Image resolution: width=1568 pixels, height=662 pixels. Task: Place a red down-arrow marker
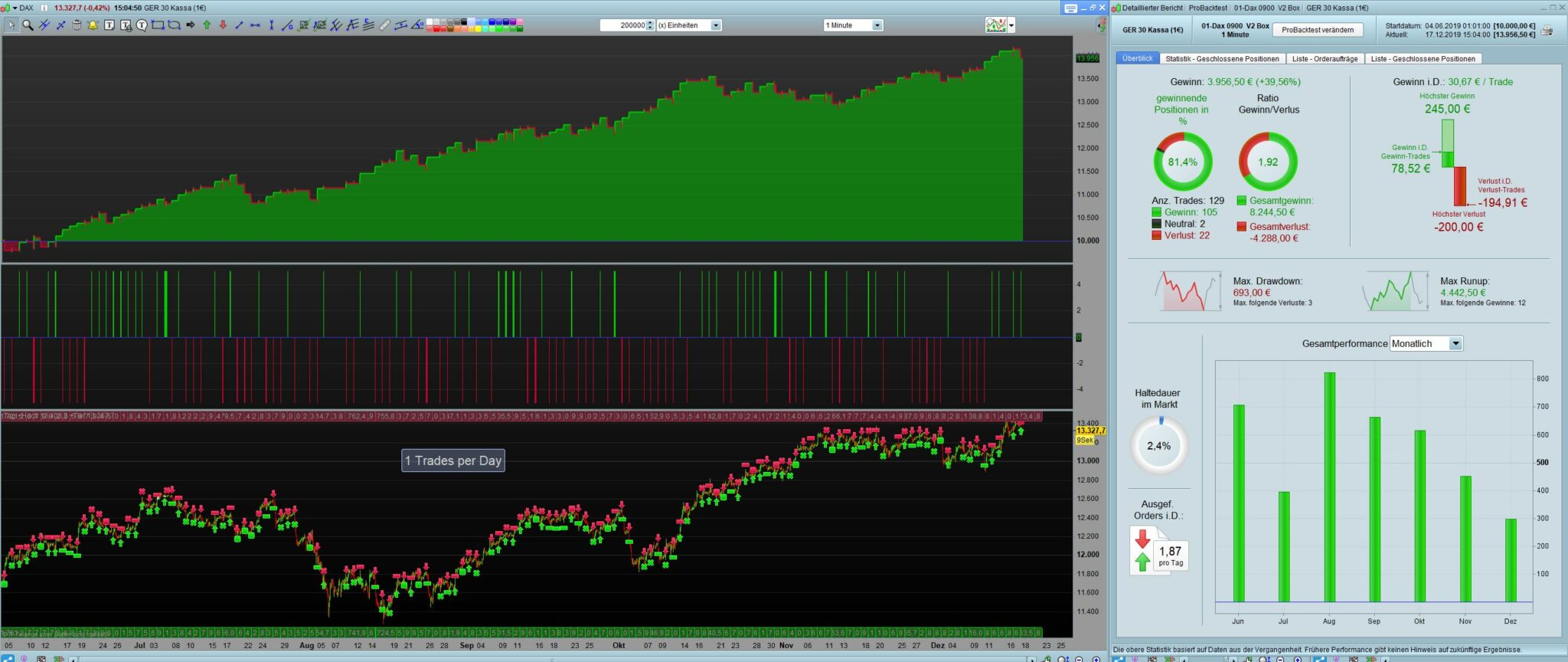(223, 25)
